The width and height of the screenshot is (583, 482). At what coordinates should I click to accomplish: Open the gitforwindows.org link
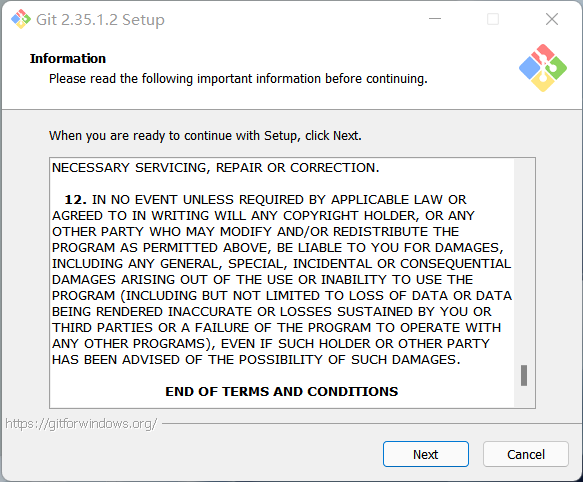pos(81,424)
